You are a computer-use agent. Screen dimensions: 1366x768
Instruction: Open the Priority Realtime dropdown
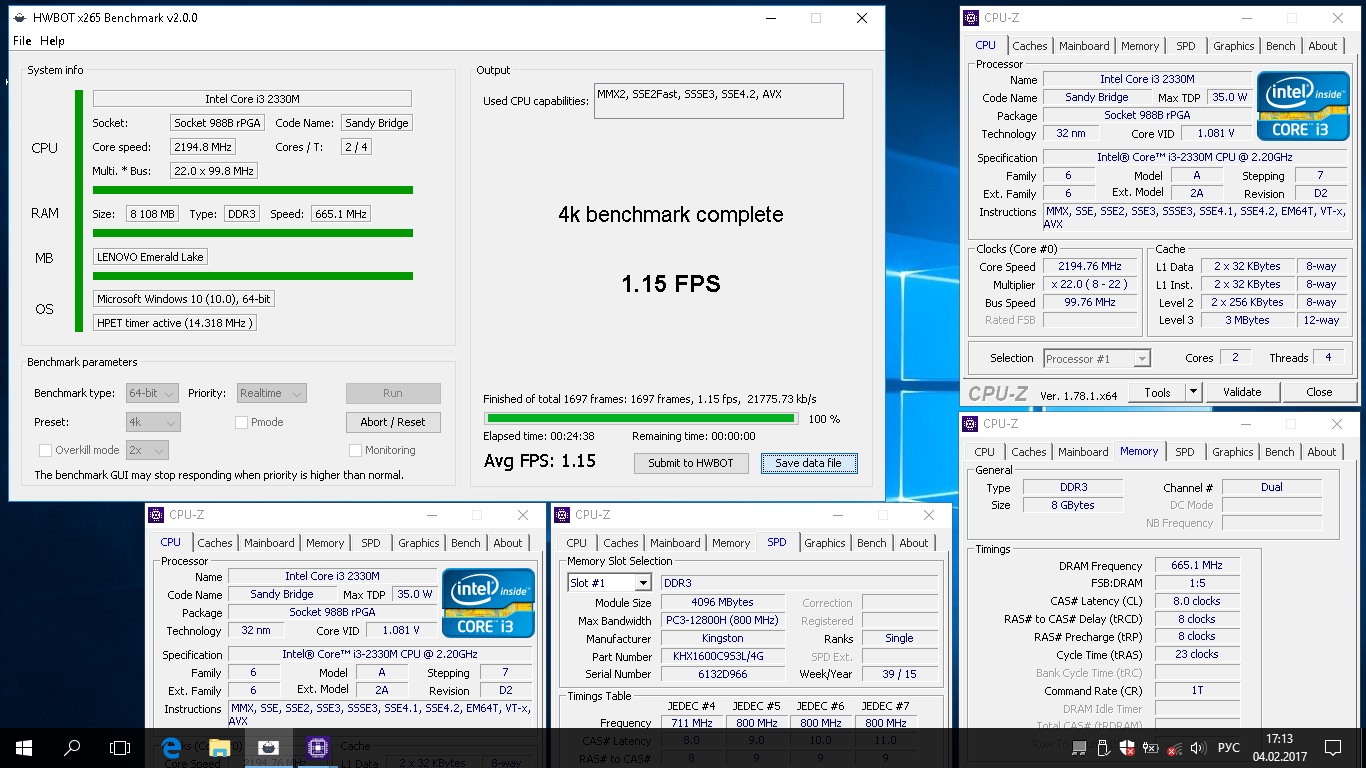click(x=271, y=393)
